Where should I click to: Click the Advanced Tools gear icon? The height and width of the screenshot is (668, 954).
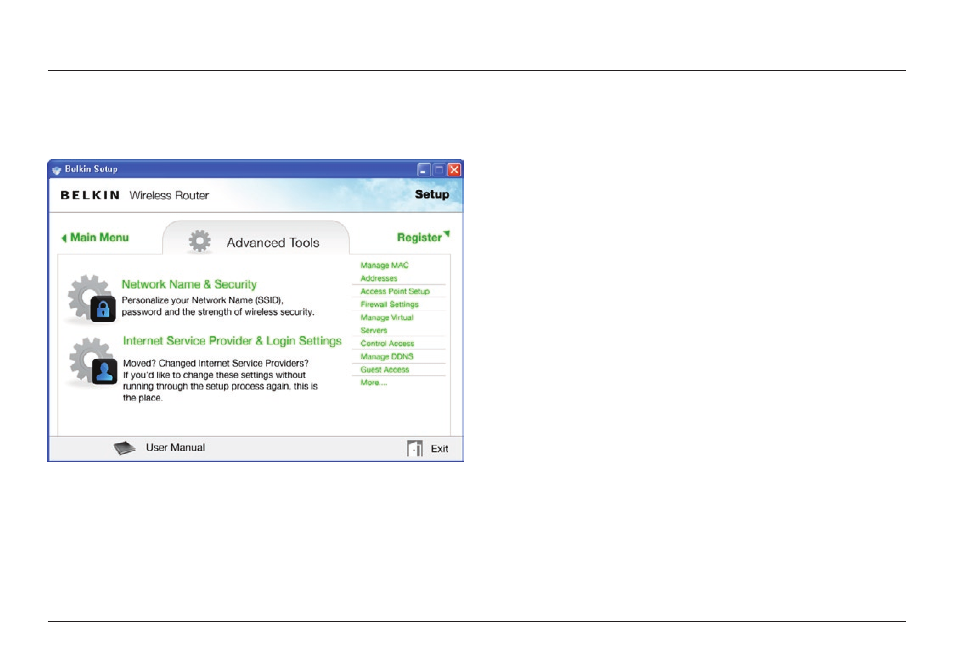(x=199, y=242)
